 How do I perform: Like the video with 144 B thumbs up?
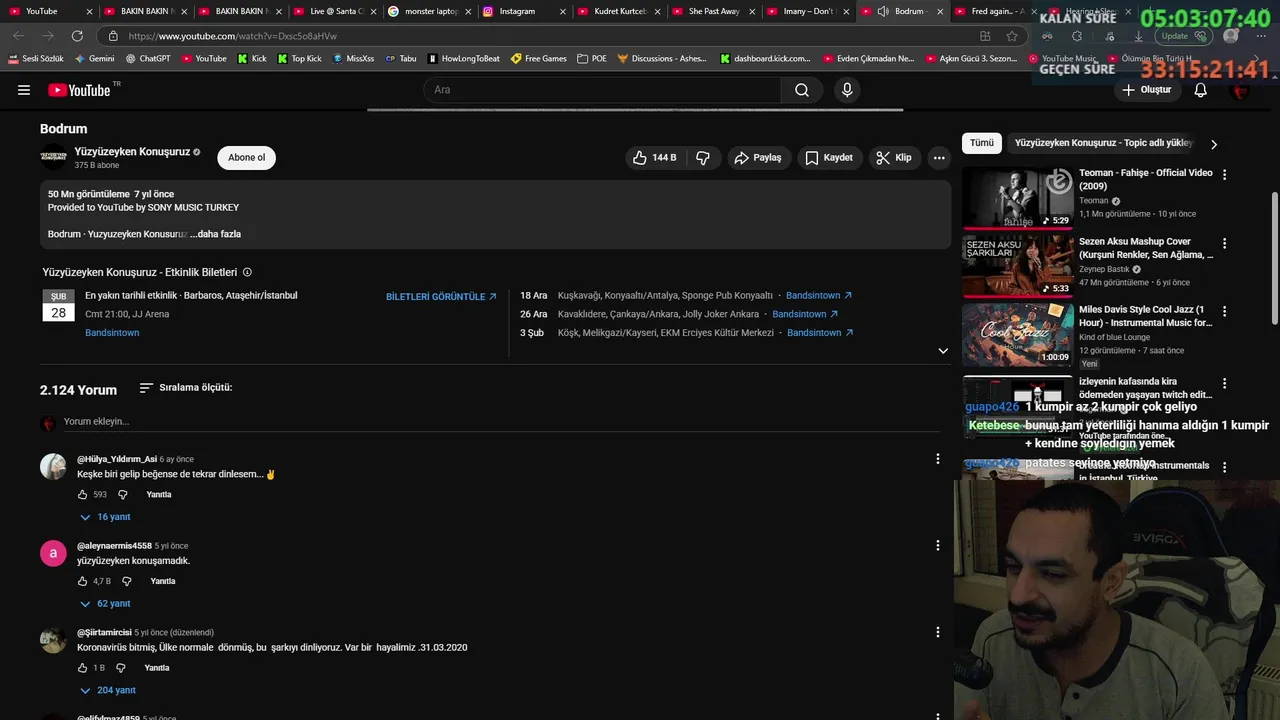pyautogui.click(x=655, y=158)
